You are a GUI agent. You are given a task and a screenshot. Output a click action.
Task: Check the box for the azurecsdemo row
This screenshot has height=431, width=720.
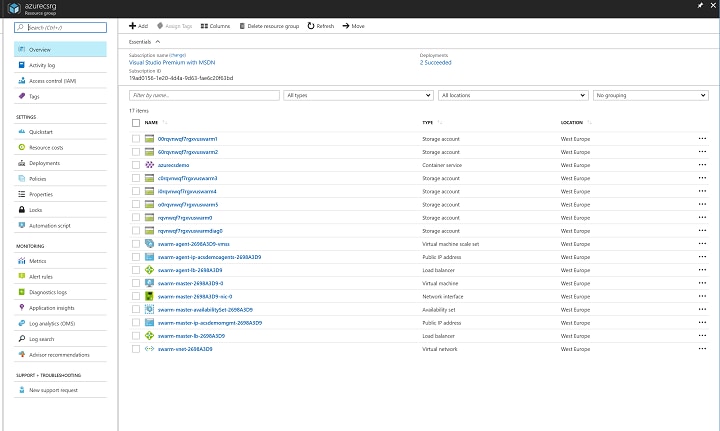(136, 165)
